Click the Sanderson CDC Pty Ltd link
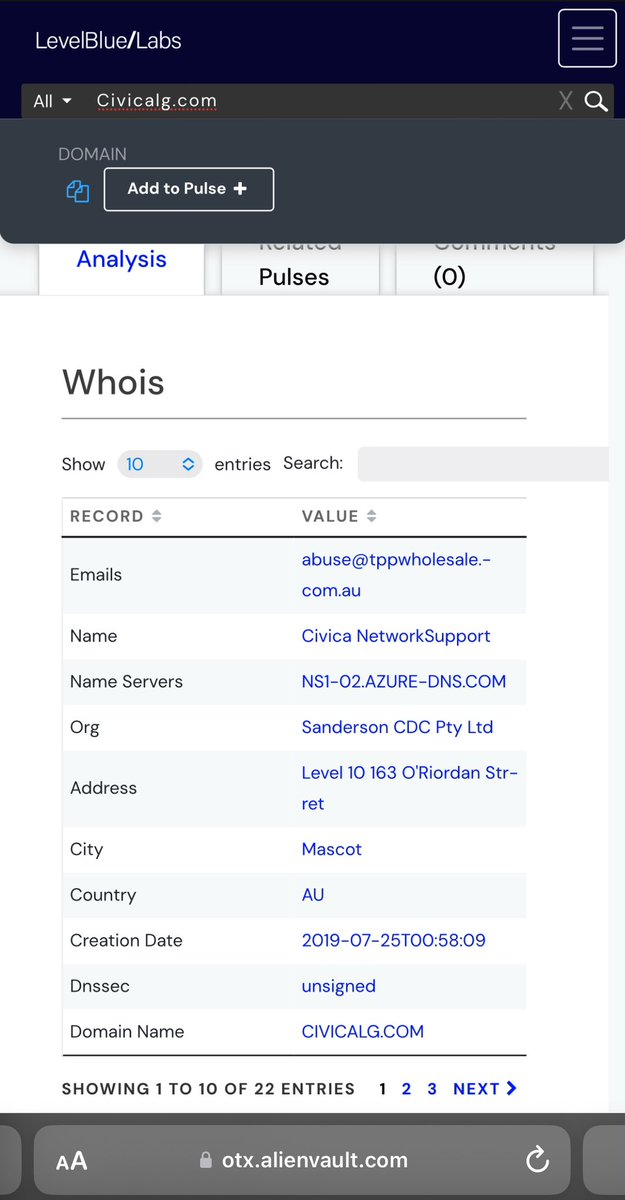Image resolution: width=625 pixels, height=1200 pixels. coord(397,727)
